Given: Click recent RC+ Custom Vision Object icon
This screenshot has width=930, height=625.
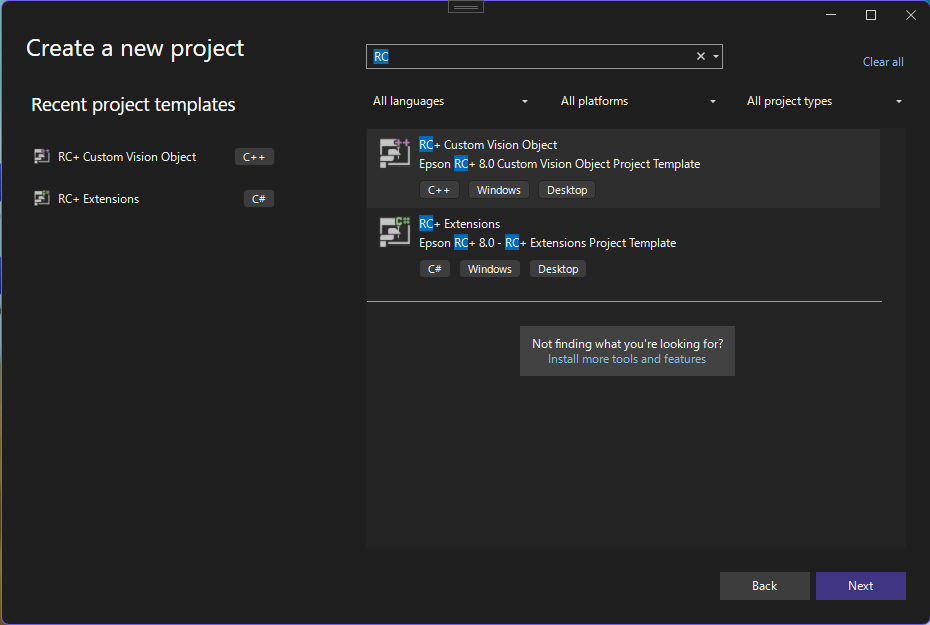Looking at the screenshot, I should pyautogui.click(x=42, y=156).
